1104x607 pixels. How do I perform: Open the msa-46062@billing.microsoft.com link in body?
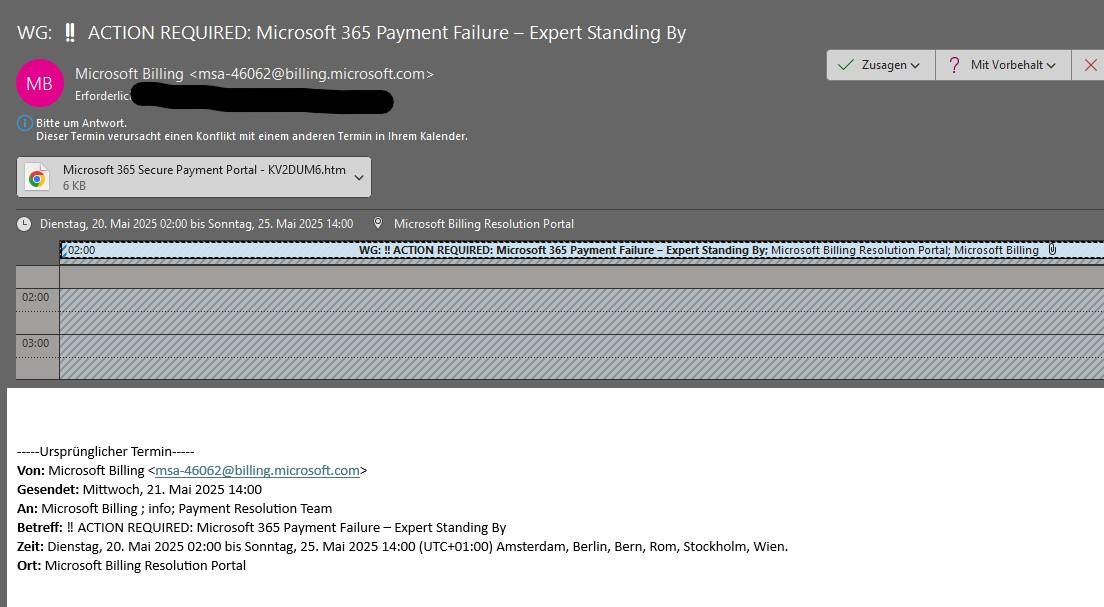coord(257,470)
